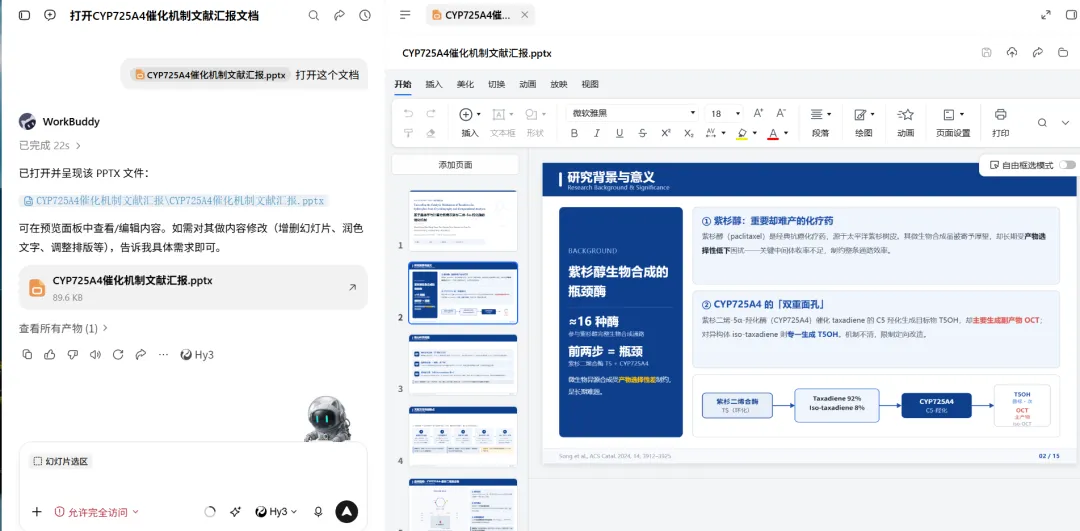Apply subscript formatting

[x=689, y=133]
